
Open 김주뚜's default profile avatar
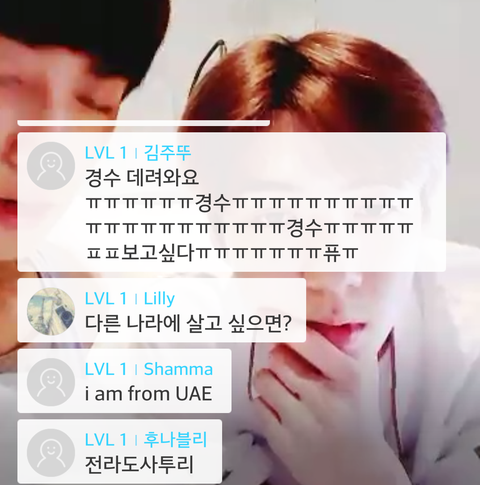[51, 166]
